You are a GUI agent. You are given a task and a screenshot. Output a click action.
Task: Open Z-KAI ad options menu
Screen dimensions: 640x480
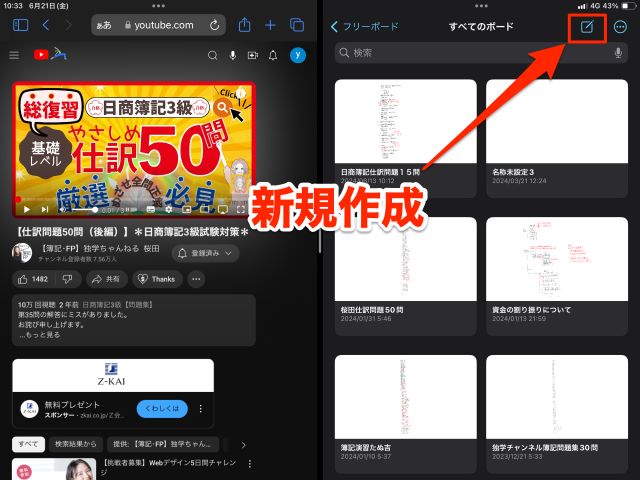200,409
